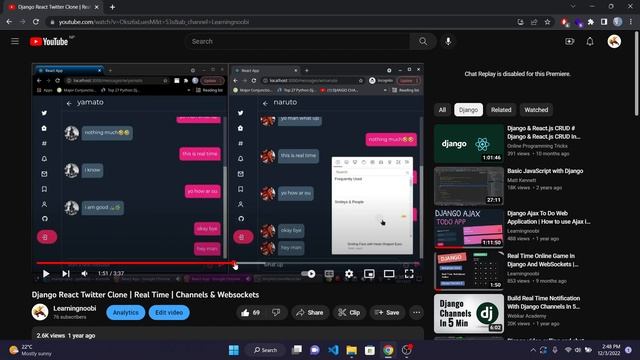Image resolution: width=640 pixels, height=360 pixels.
Task: Enter full screen mode
Action: 409,273
